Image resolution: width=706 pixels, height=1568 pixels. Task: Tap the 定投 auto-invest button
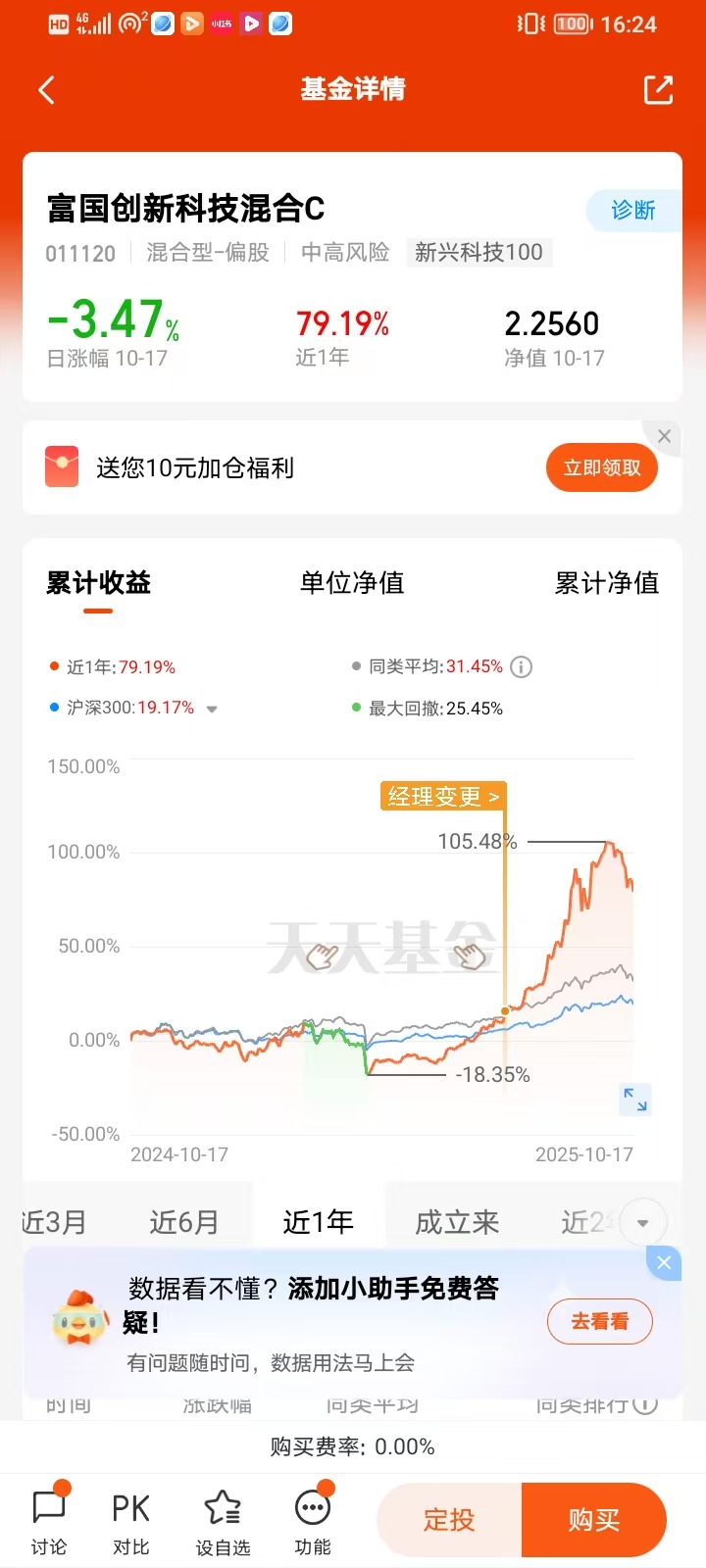coord(449,1520)
